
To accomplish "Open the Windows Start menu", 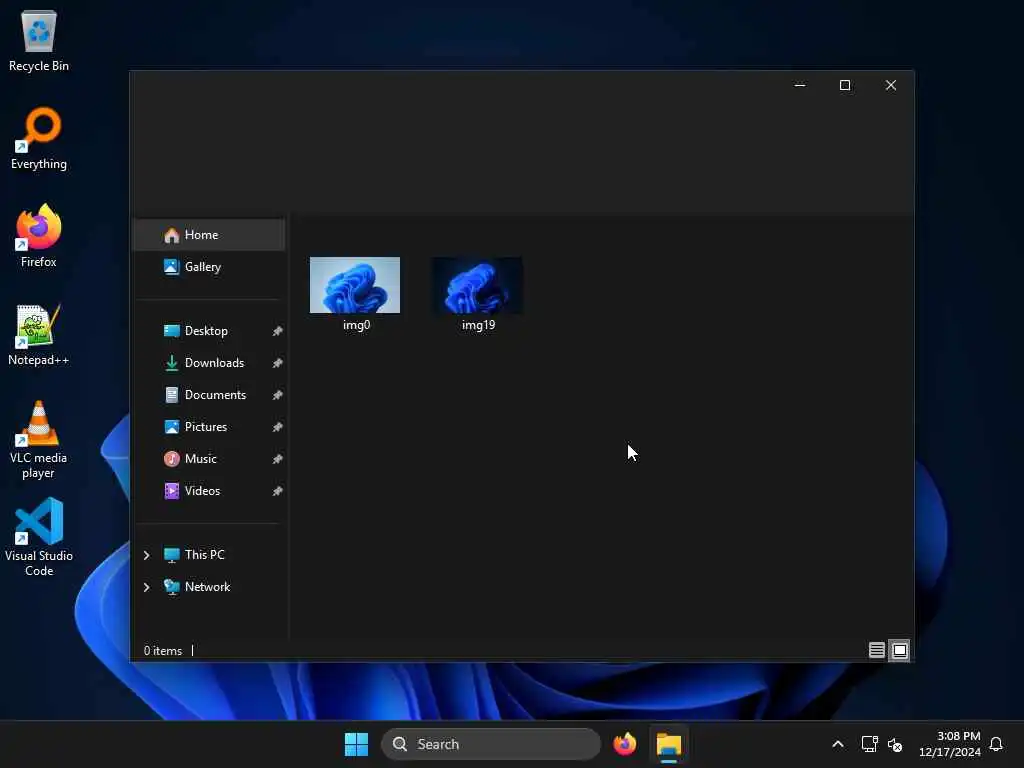I will point(357,744).
